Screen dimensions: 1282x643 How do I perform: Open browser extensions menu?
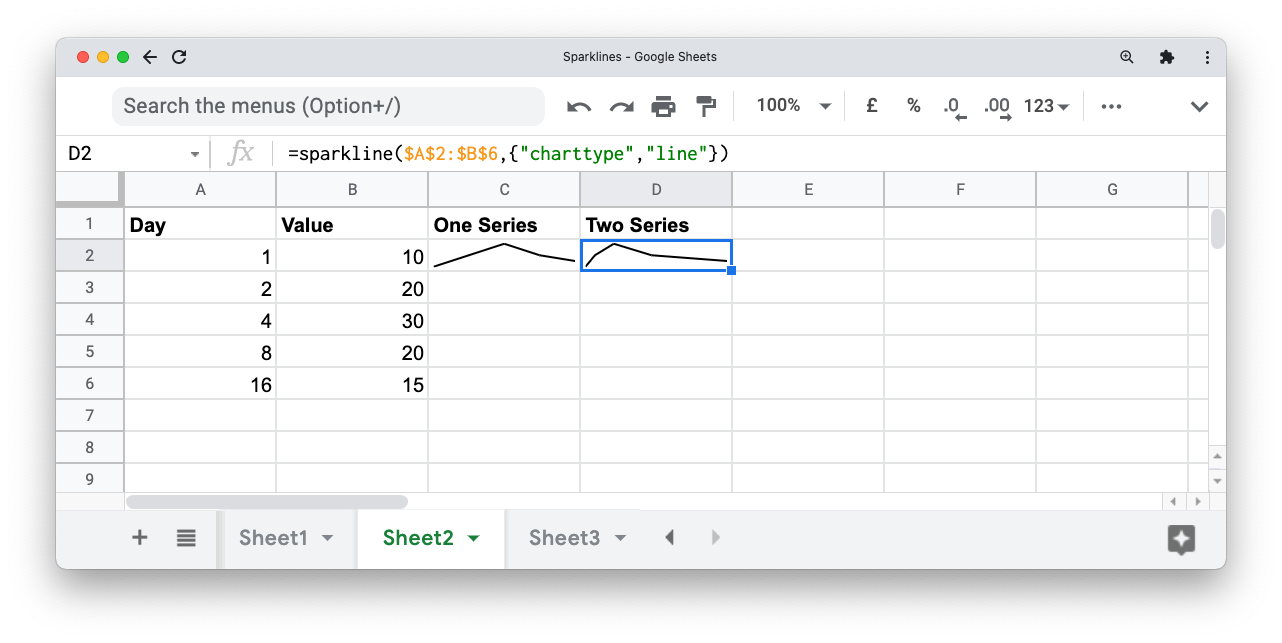1167,57
